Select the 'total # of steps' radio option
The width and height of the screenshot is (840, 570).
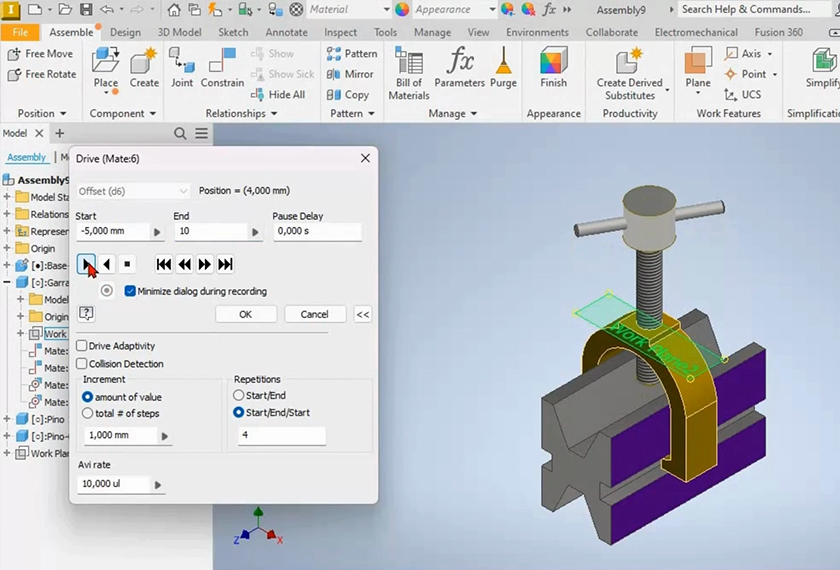(x=88, y=413)
